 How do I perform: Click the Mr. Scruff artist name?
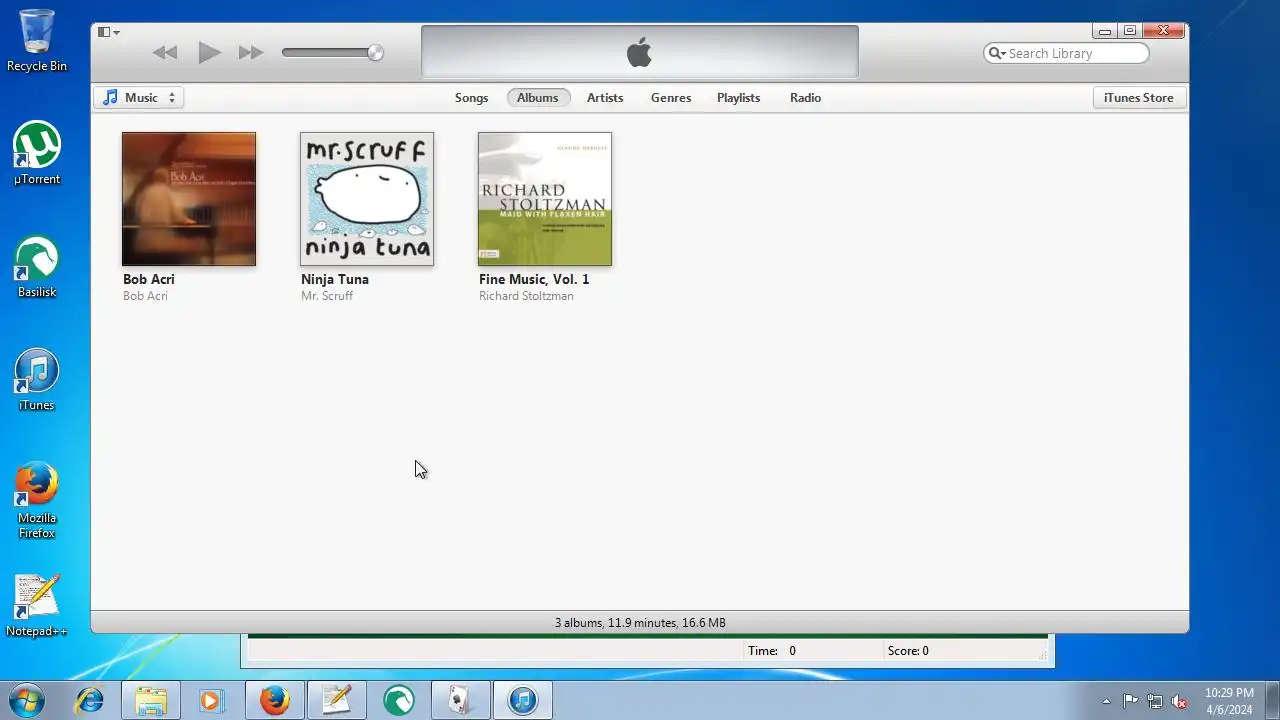[327, 296]
